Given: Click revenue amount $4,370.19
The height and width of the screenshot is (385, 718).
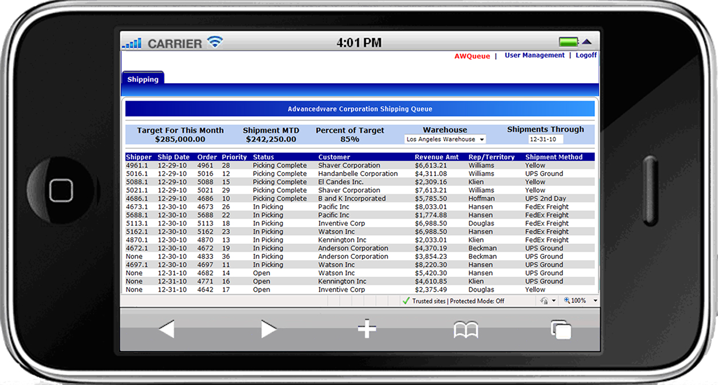Looking at the screenshot, I should click(431, 248).
